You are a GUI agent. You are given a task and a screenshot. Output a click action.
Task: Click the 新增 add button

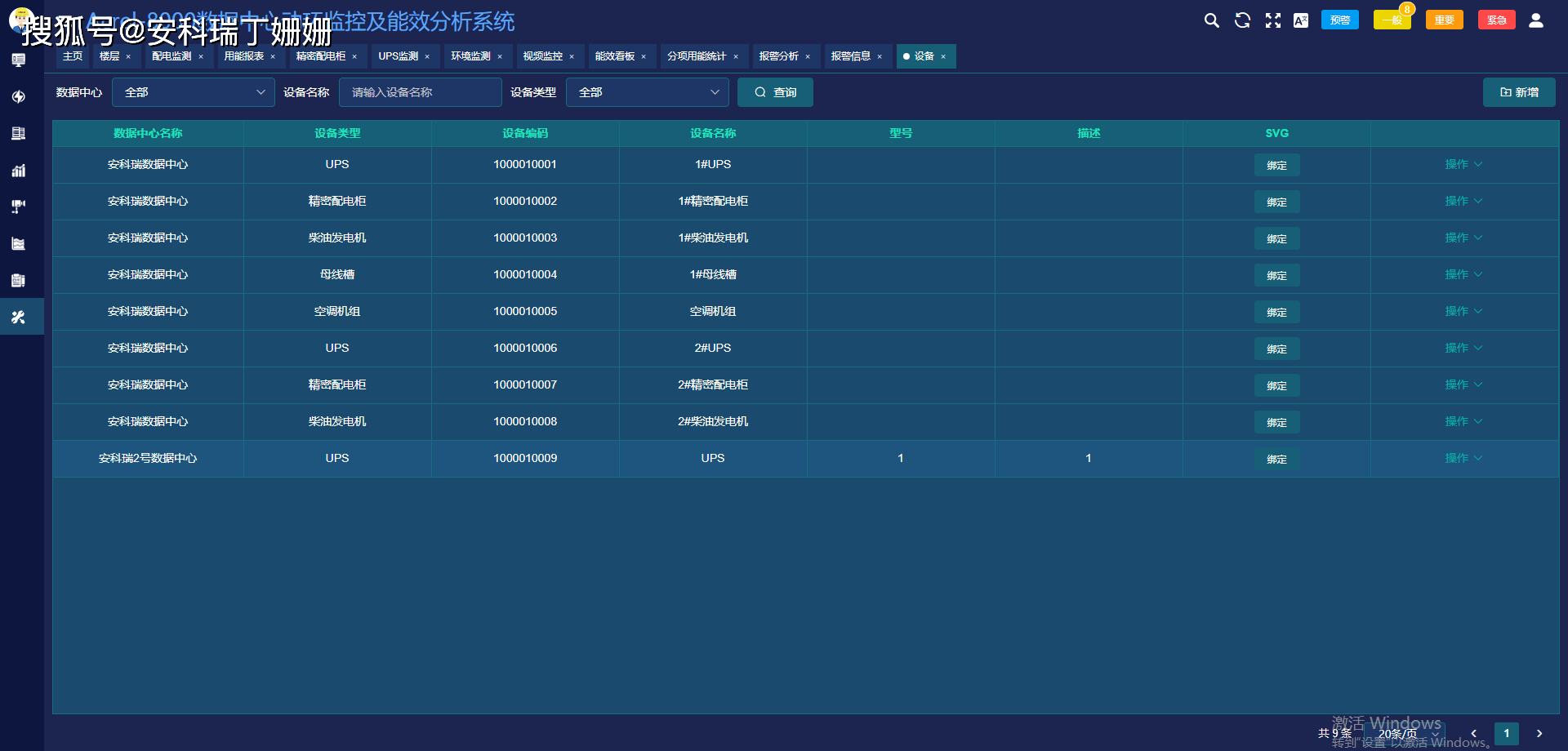point(1518,92)
